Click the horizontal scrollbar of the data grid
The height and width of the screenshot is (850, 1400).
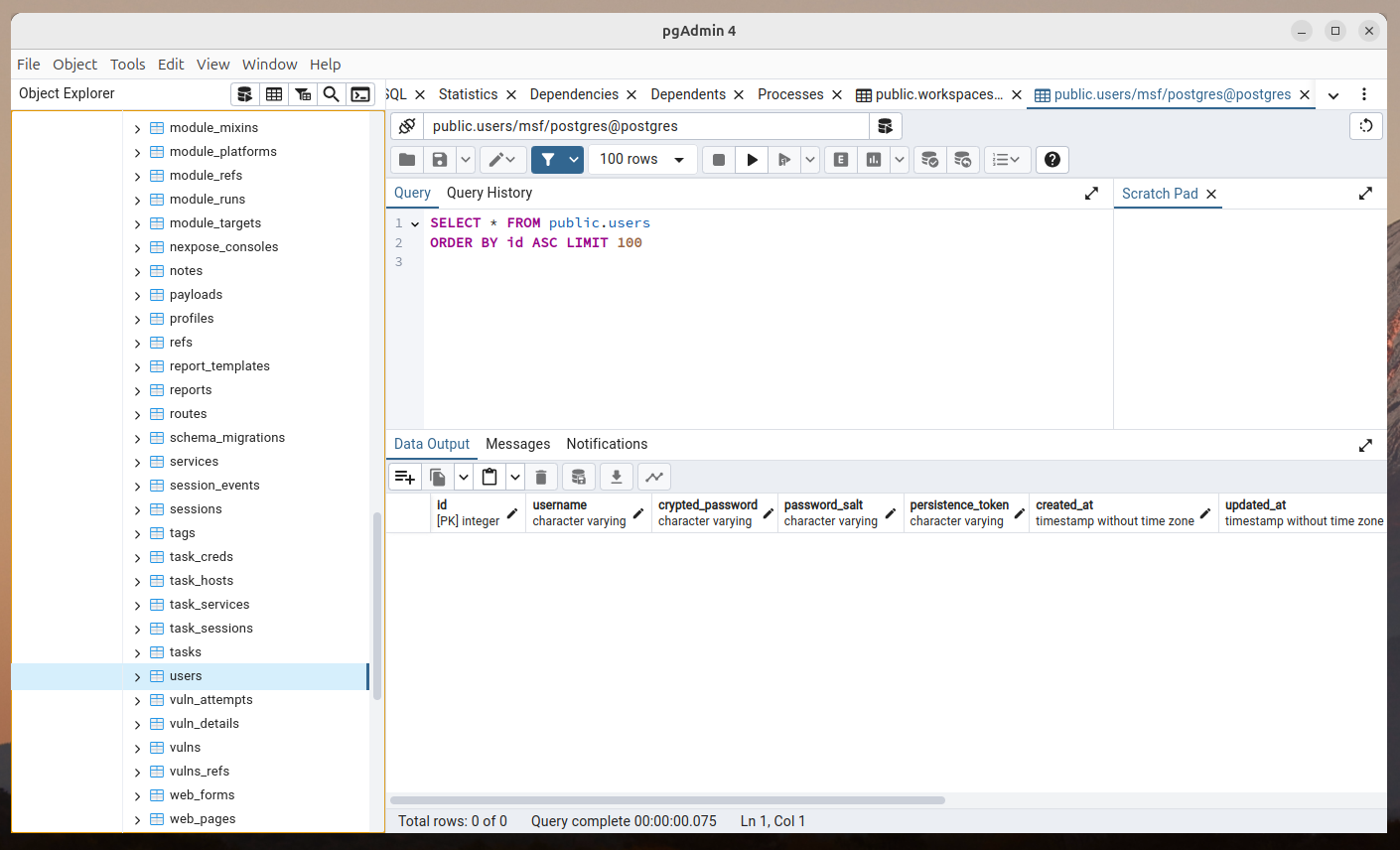(667, 799)
